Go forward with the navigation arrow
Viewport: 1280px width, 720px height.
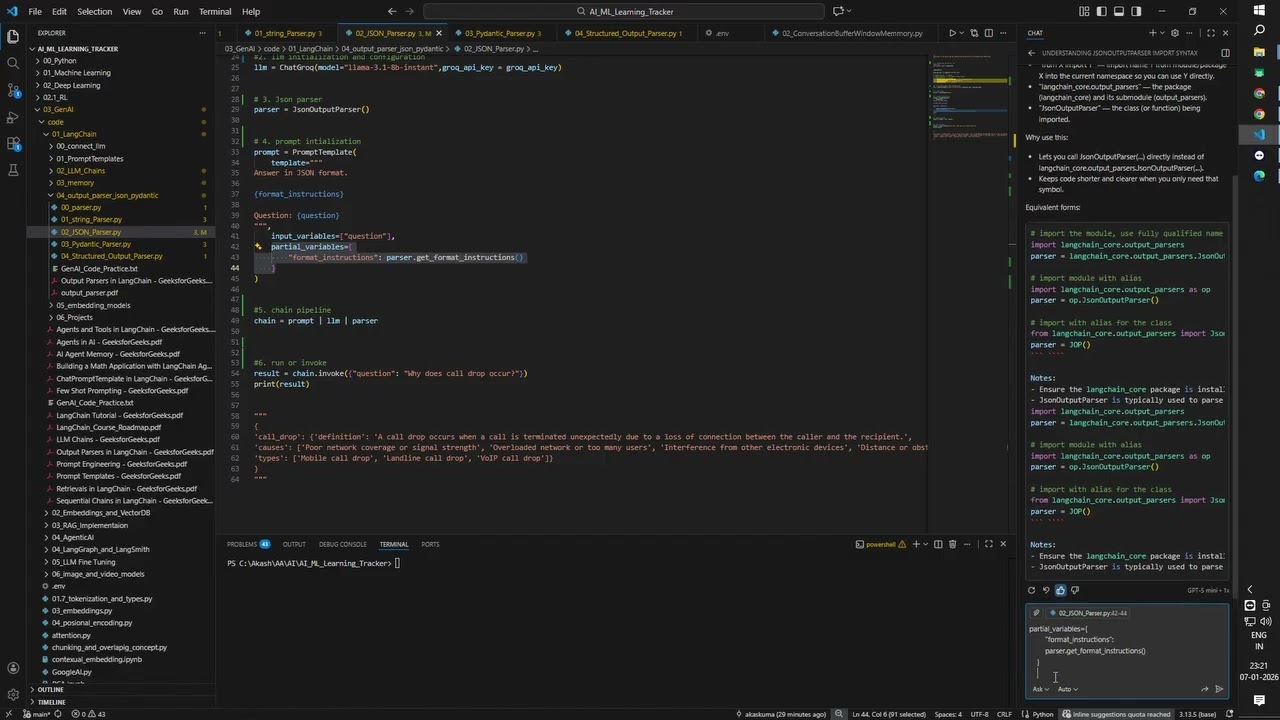coord(411,12)
